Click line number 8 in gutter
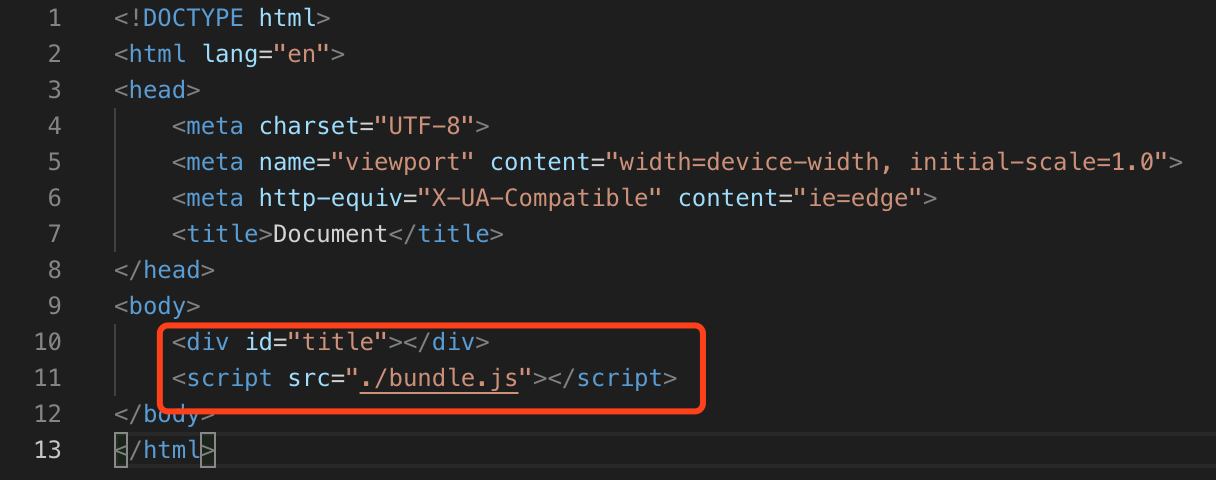1216x480 pixels. (53, 270)
